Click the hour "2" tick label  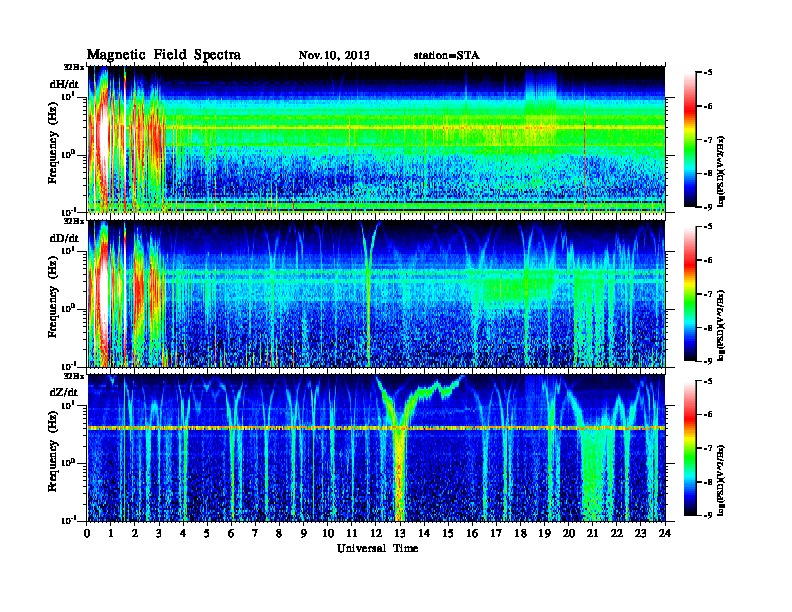(x=135, y=533)
